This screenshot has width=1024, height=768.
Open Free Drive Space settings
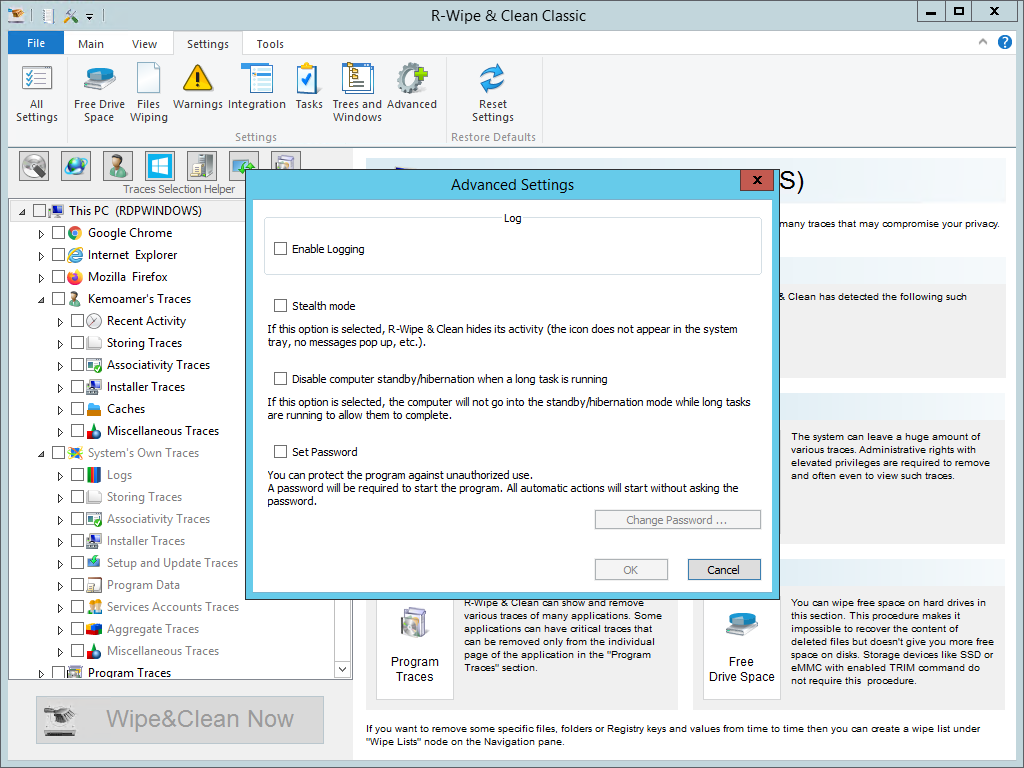pos(99,93)
